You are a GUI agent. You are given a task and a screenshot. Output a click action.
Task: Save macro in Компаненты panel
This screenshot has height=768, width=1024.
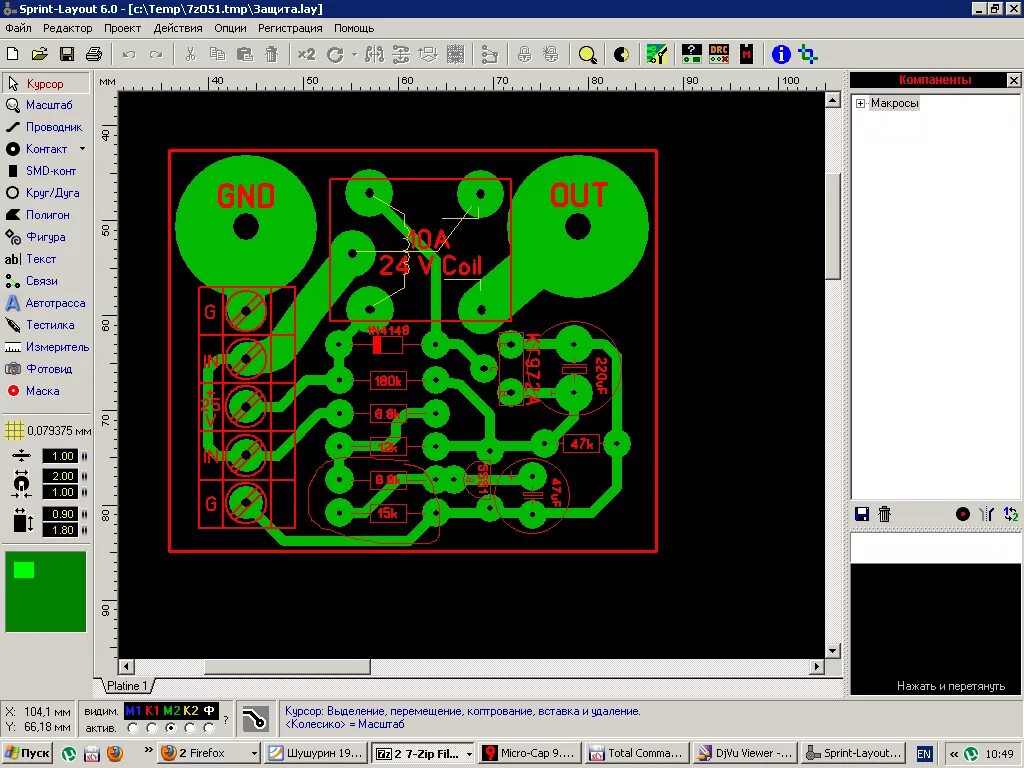[x=862, y=514]
